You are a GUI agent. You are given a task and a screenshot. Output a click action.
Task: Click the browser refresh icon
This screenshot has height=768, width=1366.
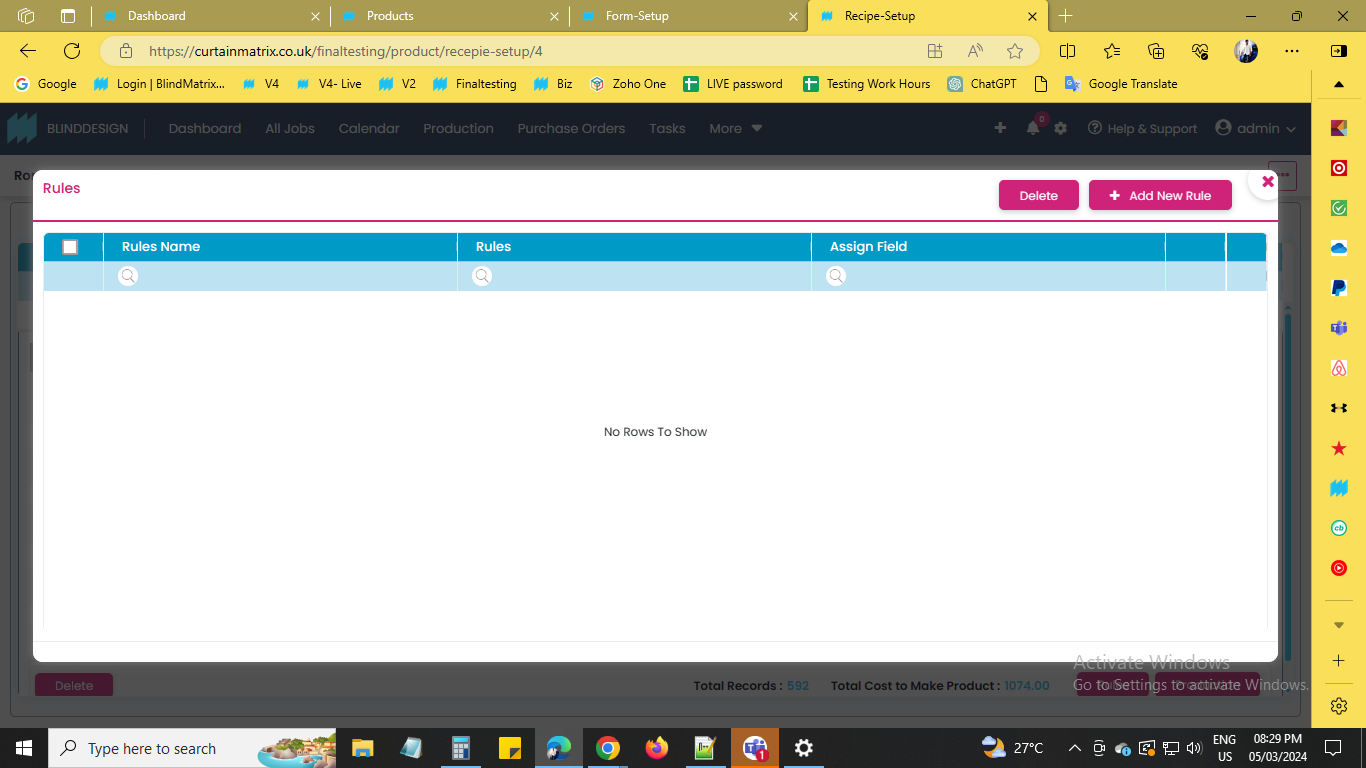tap(72, 51)
